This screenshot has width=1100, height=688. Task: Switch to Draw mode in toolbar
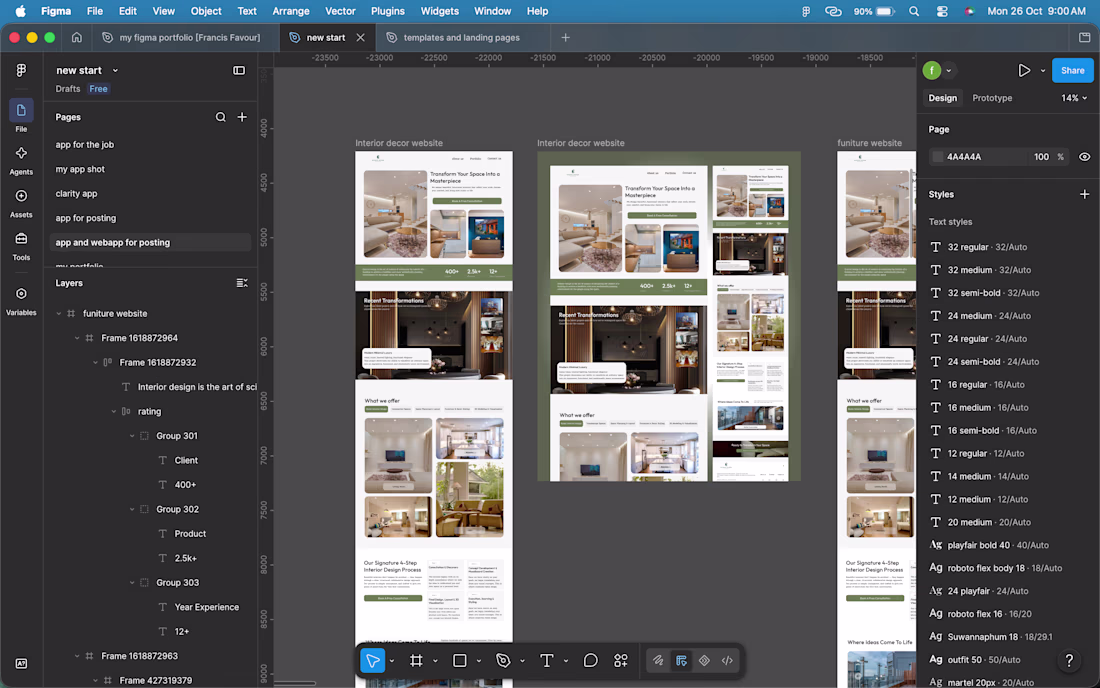click(658, 661)
